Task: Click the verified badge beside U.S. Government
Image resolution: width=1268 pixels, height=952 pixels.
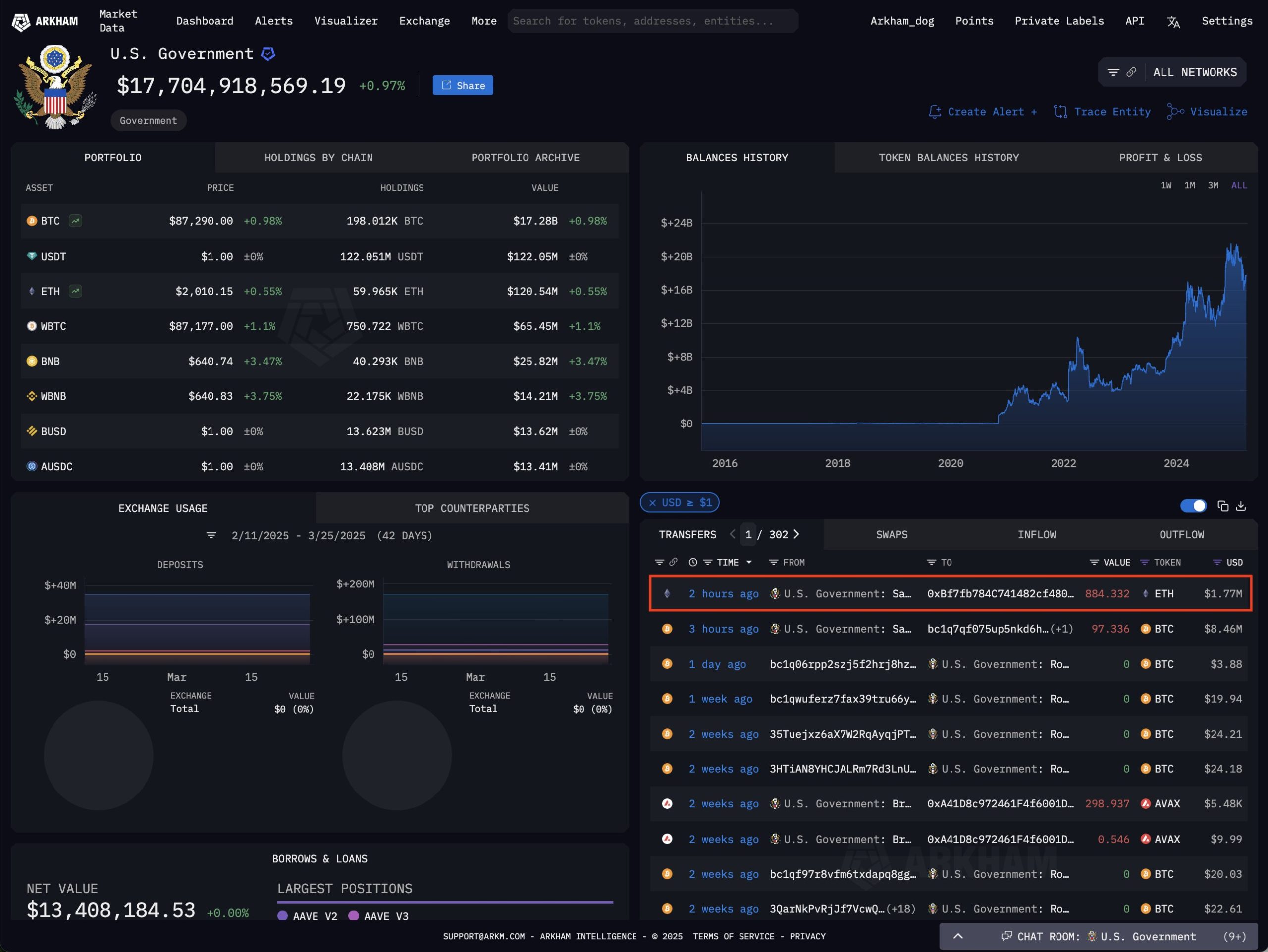Action: [267, 54]
